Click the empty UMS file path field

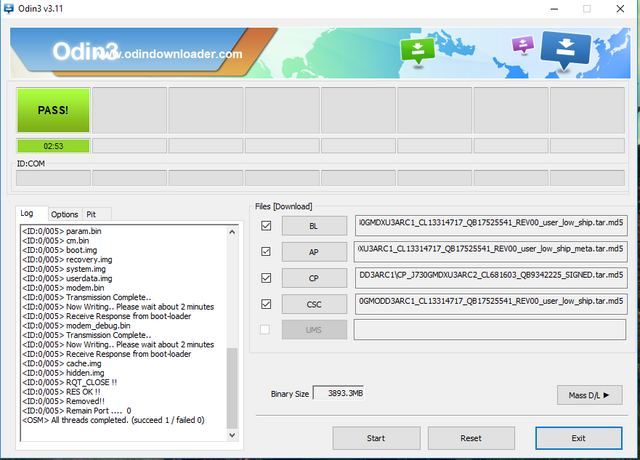point(490,329)
